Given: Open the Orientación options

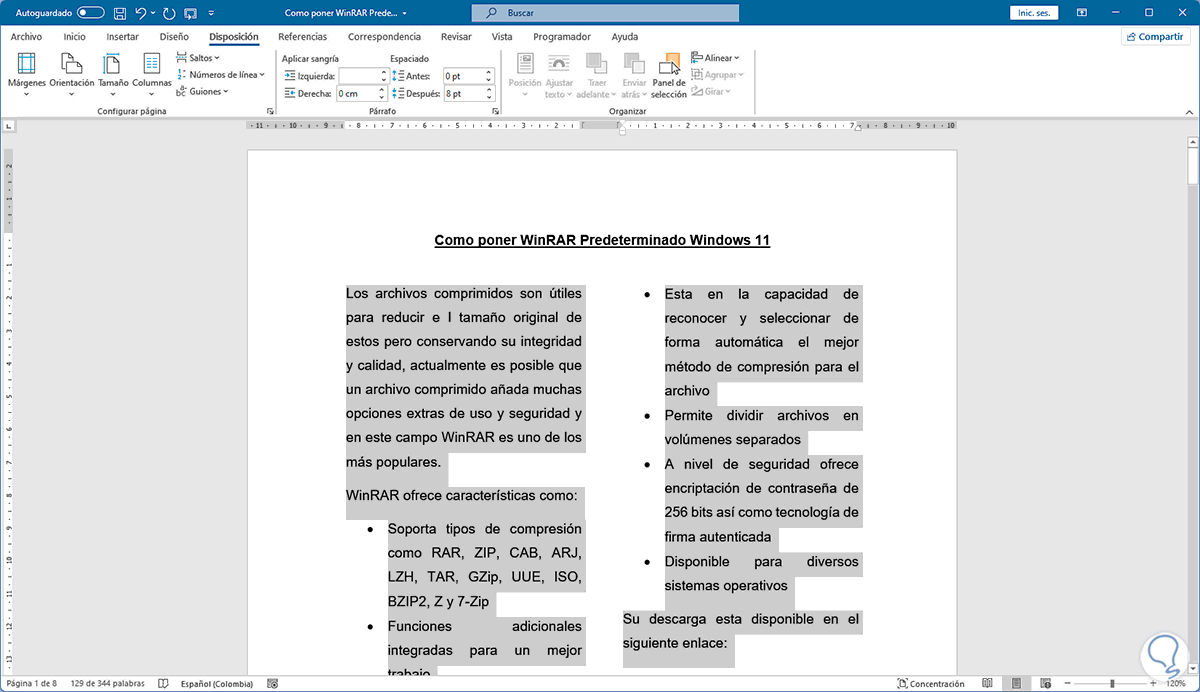Looking at the screenshot, I should point(72,75).
